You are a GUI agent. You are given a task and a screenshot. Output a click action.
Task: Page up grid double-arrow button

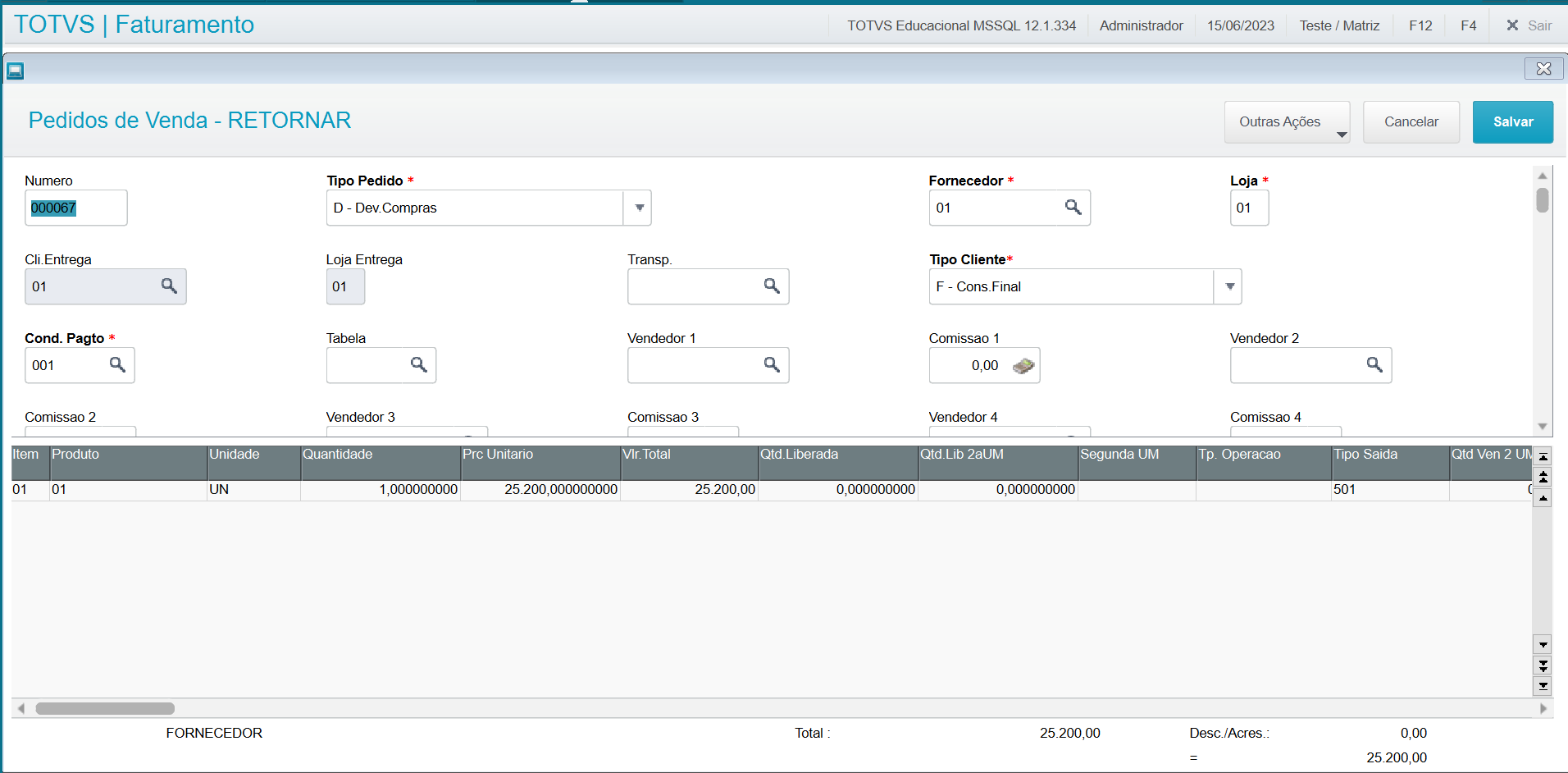pyautogui.click(x=1543, y=477)
